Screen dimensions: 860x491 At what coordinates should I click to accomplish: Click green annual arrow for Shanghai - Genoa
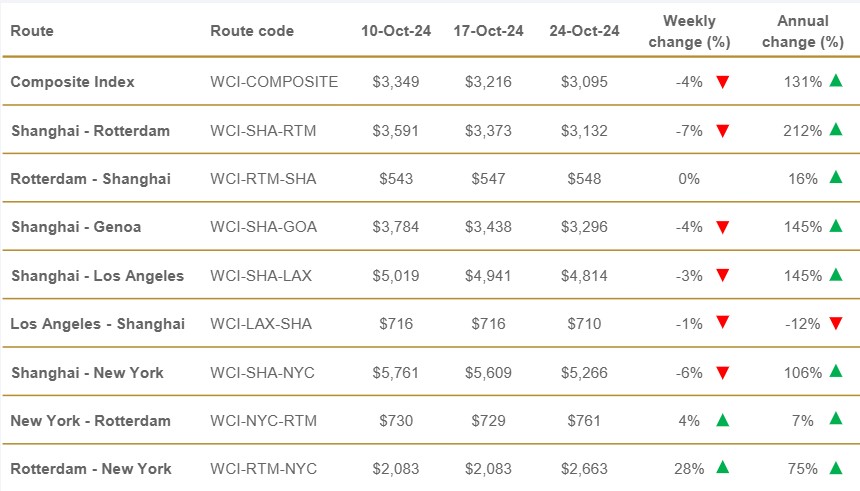(x=835, y=226)
